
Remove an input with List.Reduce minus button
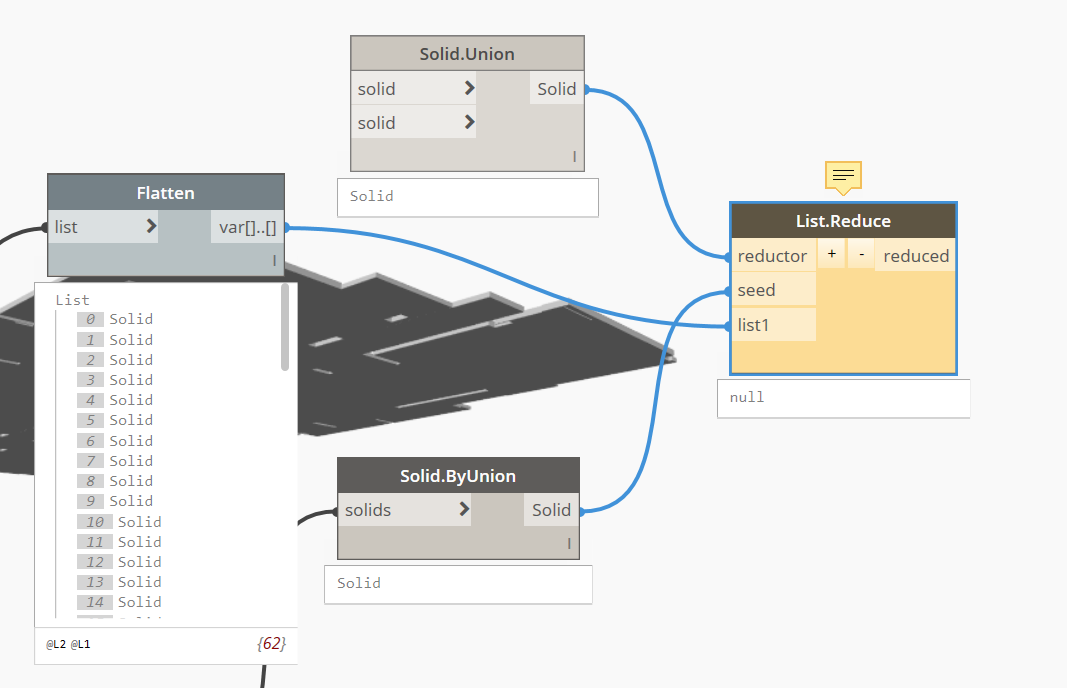(861, 254)
